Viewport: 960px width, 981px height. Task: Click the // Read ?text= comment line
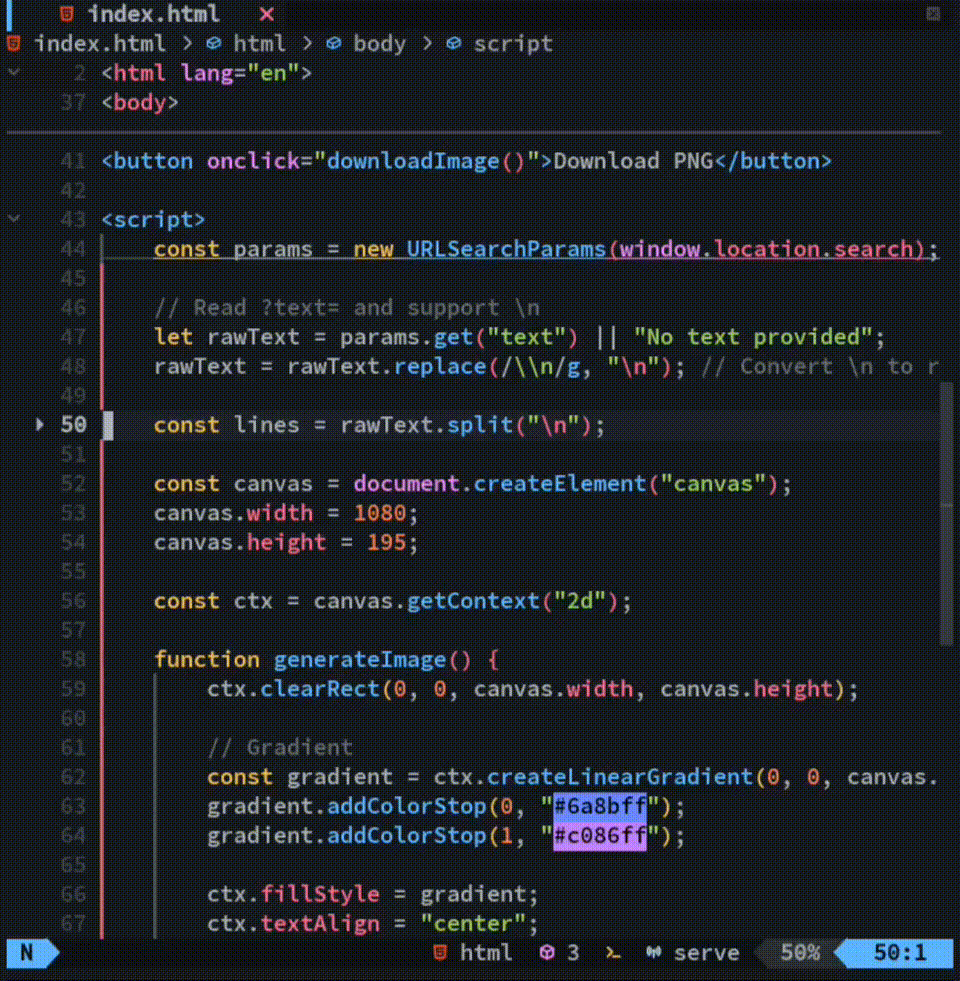347,308
